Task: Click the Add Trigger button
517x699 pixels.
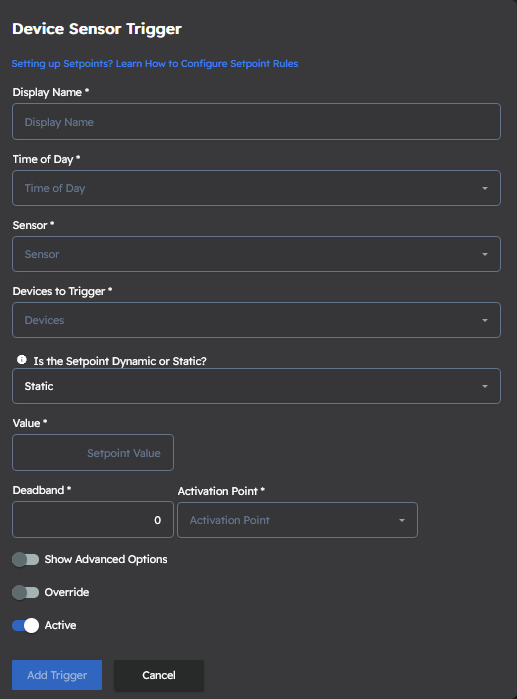Action: 57,675
